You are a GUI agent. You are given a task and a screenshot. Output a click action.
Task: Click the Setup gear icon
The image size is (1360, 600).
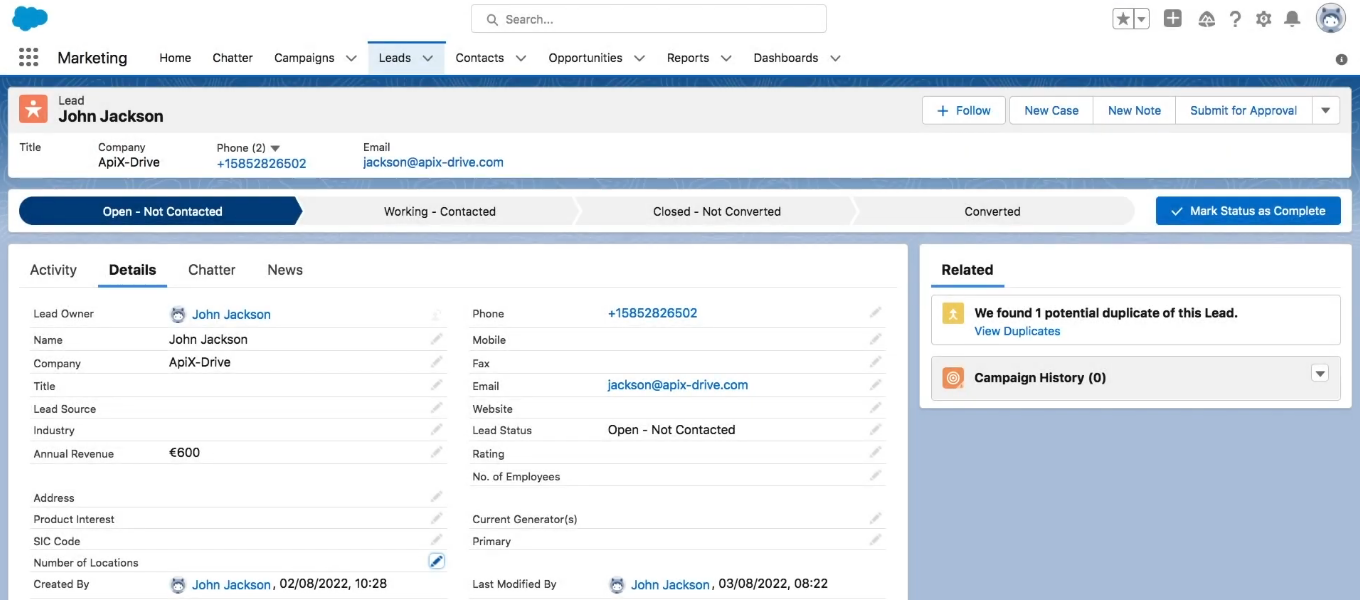tap(1263, 18)
